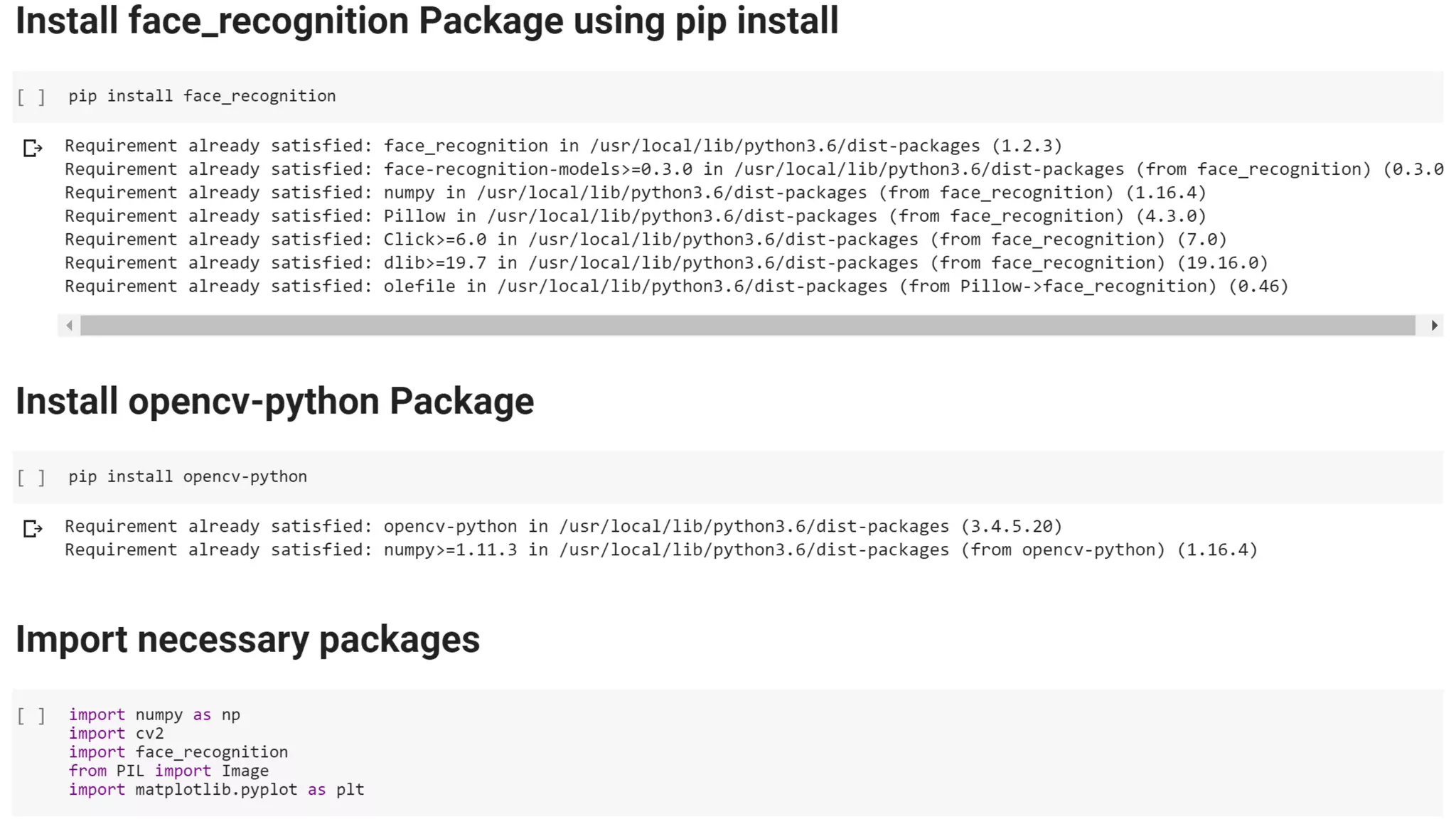Run the import packages code cell
The width and height of the screenshot is (1456, 819).
(x=31, y=715)
